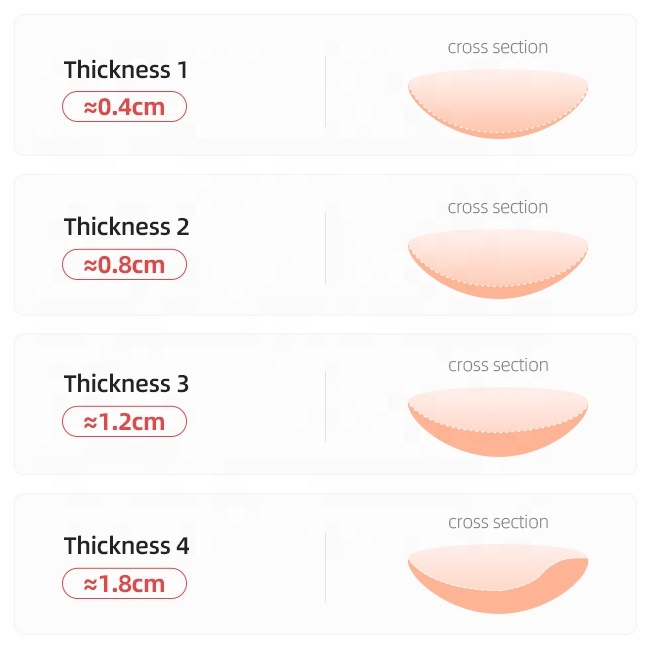The image size is (650, 650).
Task: Click the Thickness 1 cross section illustration
Action: pyautogui.click(x=498, y=104)
